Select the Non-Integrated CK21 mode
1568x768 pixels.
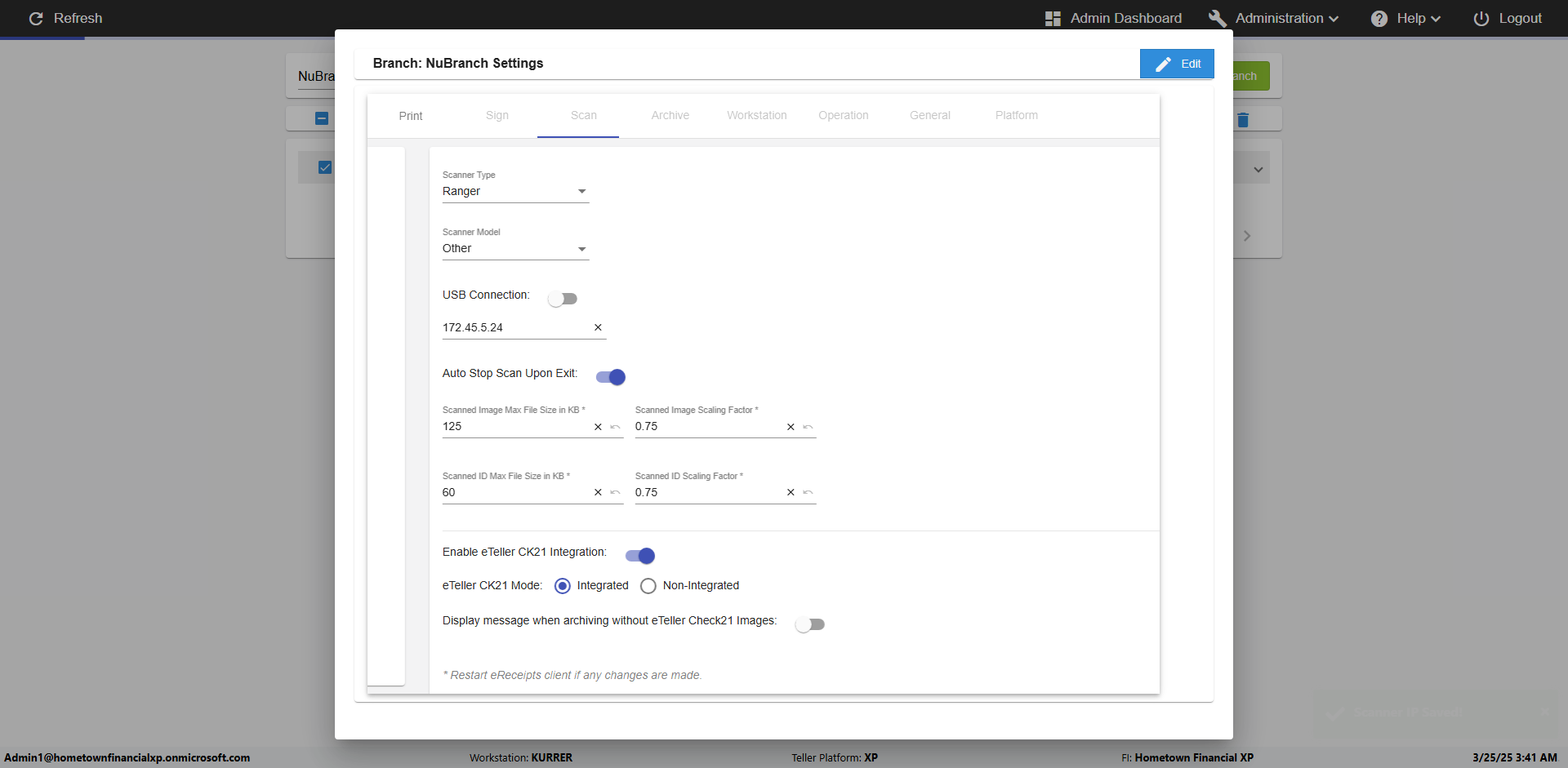point(648,586)
